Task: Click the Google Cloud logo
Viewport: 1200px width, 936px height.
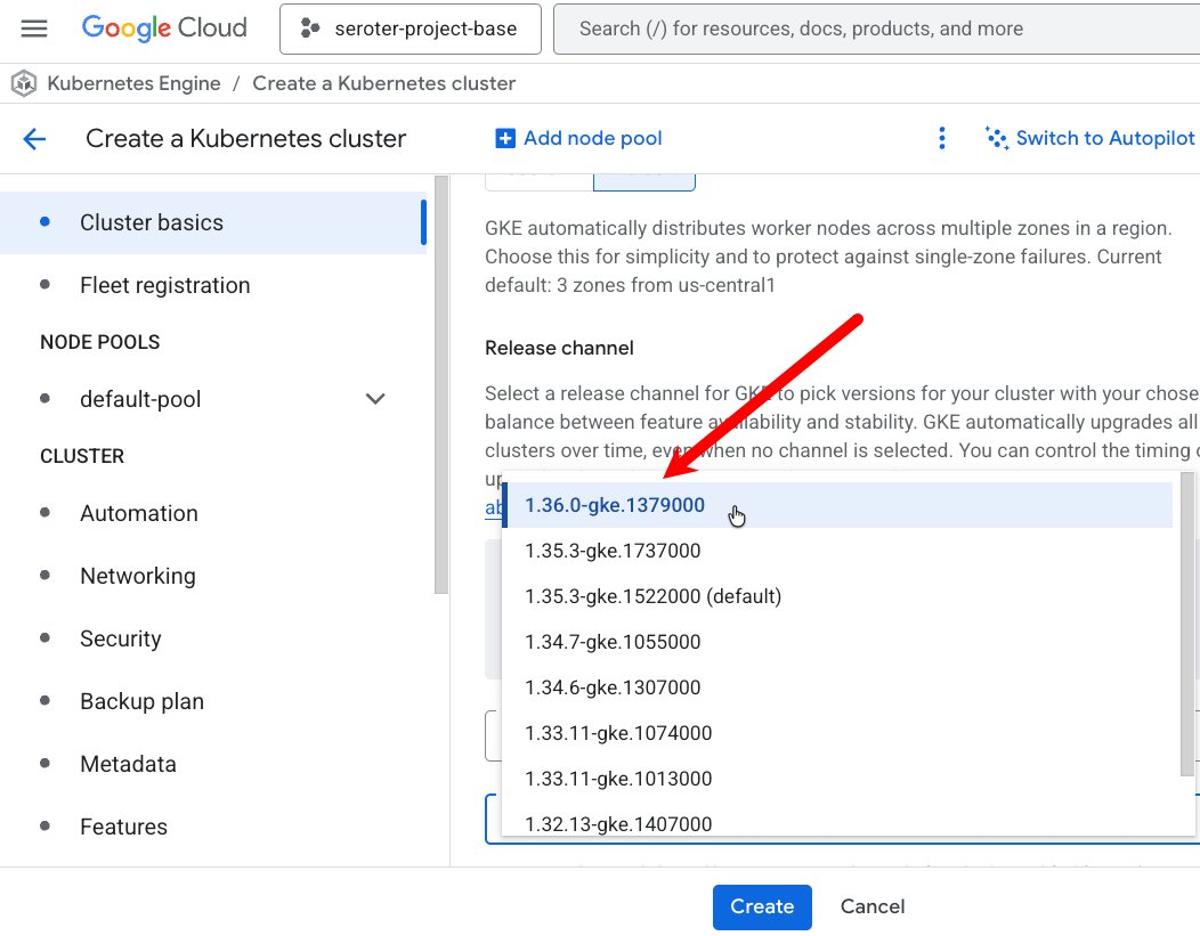Action: point(164,28)
